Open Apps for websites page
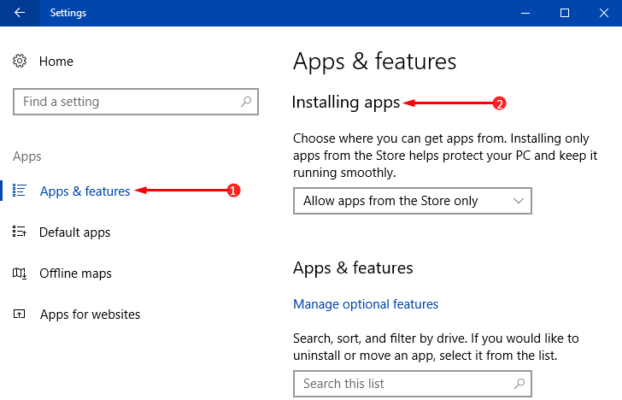622x400 pixels. click(90, 314)
